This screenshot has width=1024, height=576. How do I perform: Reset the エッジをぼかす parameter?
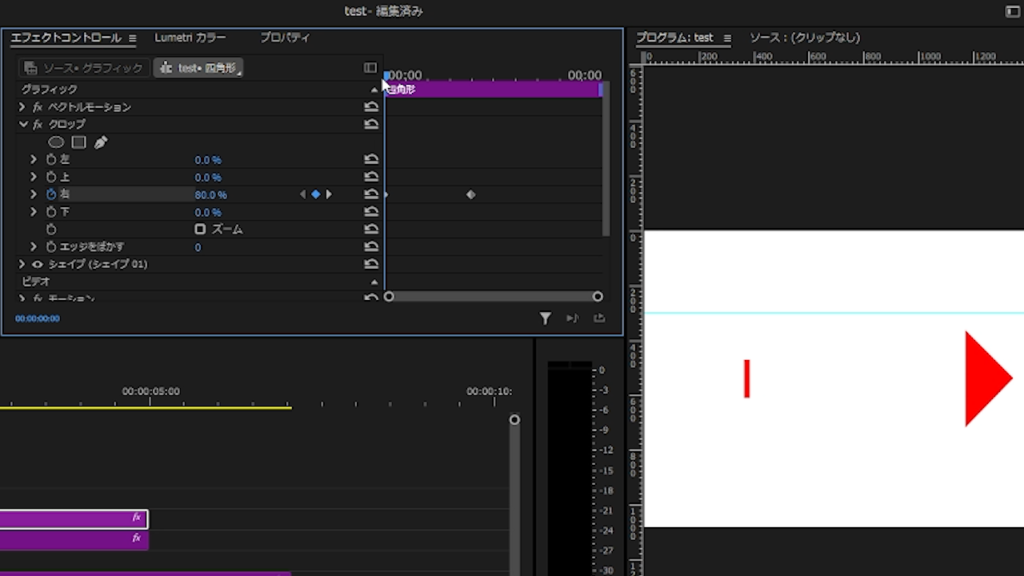coord(371,247)
